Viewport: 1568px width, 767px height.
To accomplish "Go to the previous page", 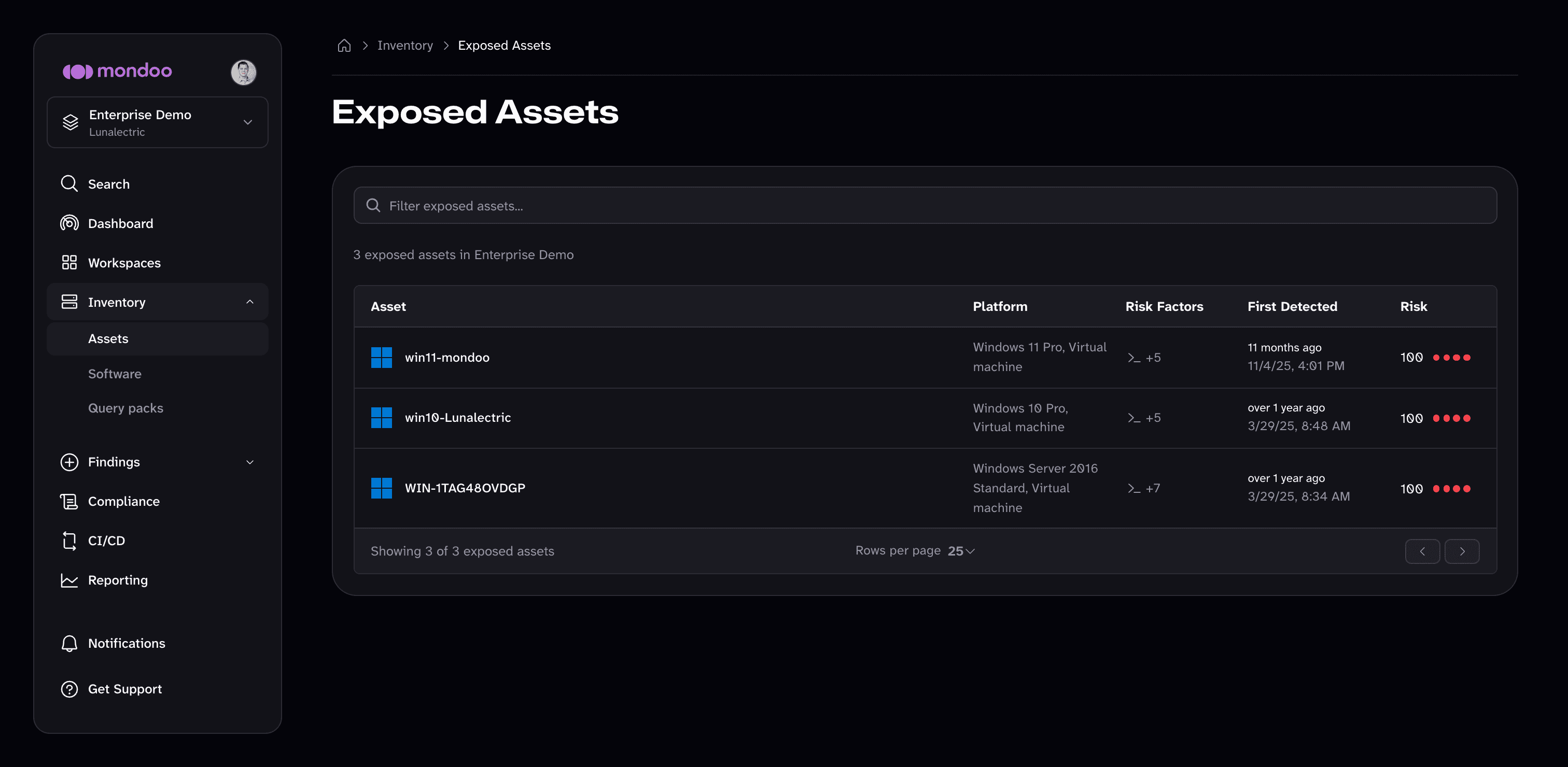I will (1422, 552).
